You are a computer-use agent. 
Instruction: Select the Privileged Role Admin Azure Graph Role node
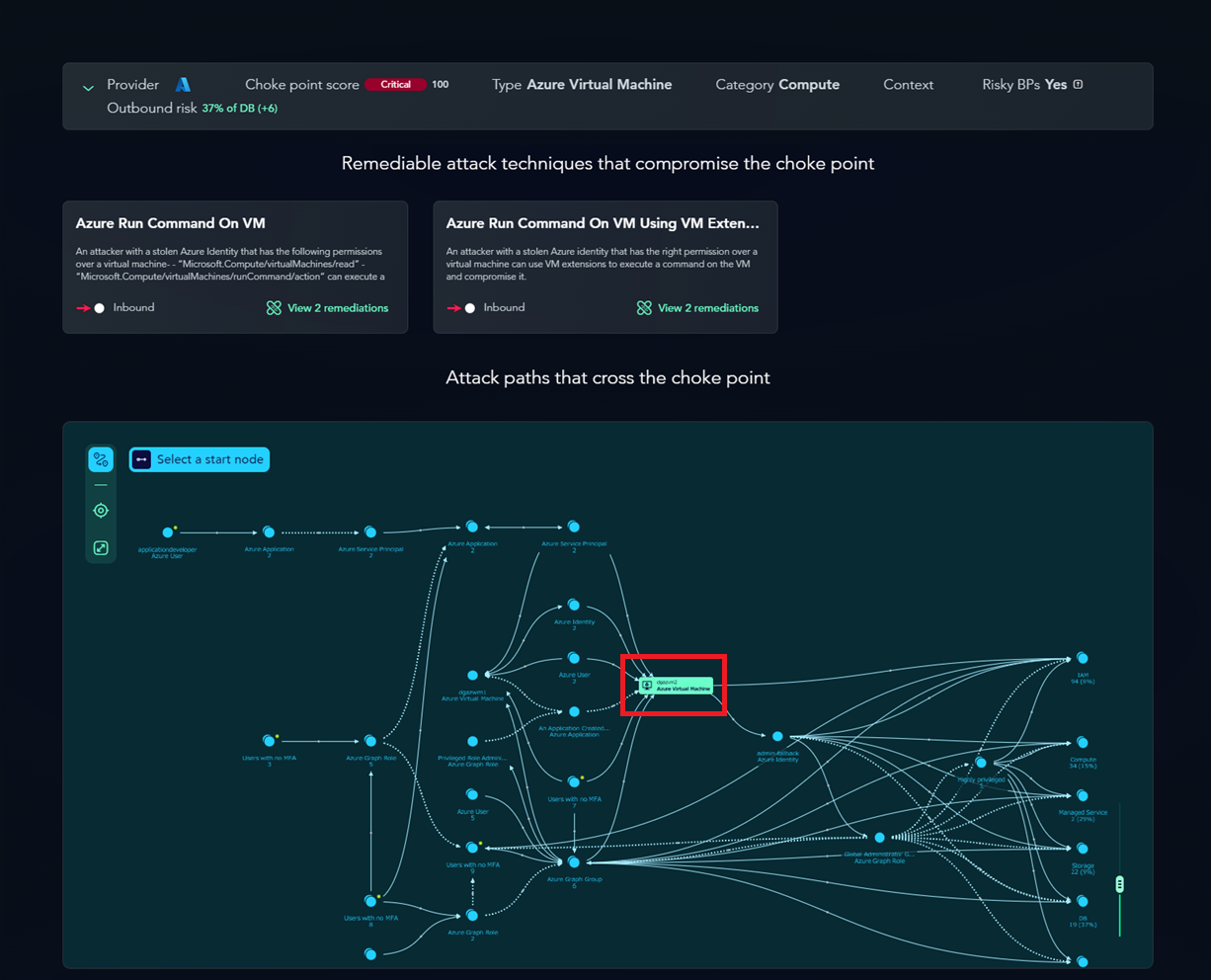point(472,741)
